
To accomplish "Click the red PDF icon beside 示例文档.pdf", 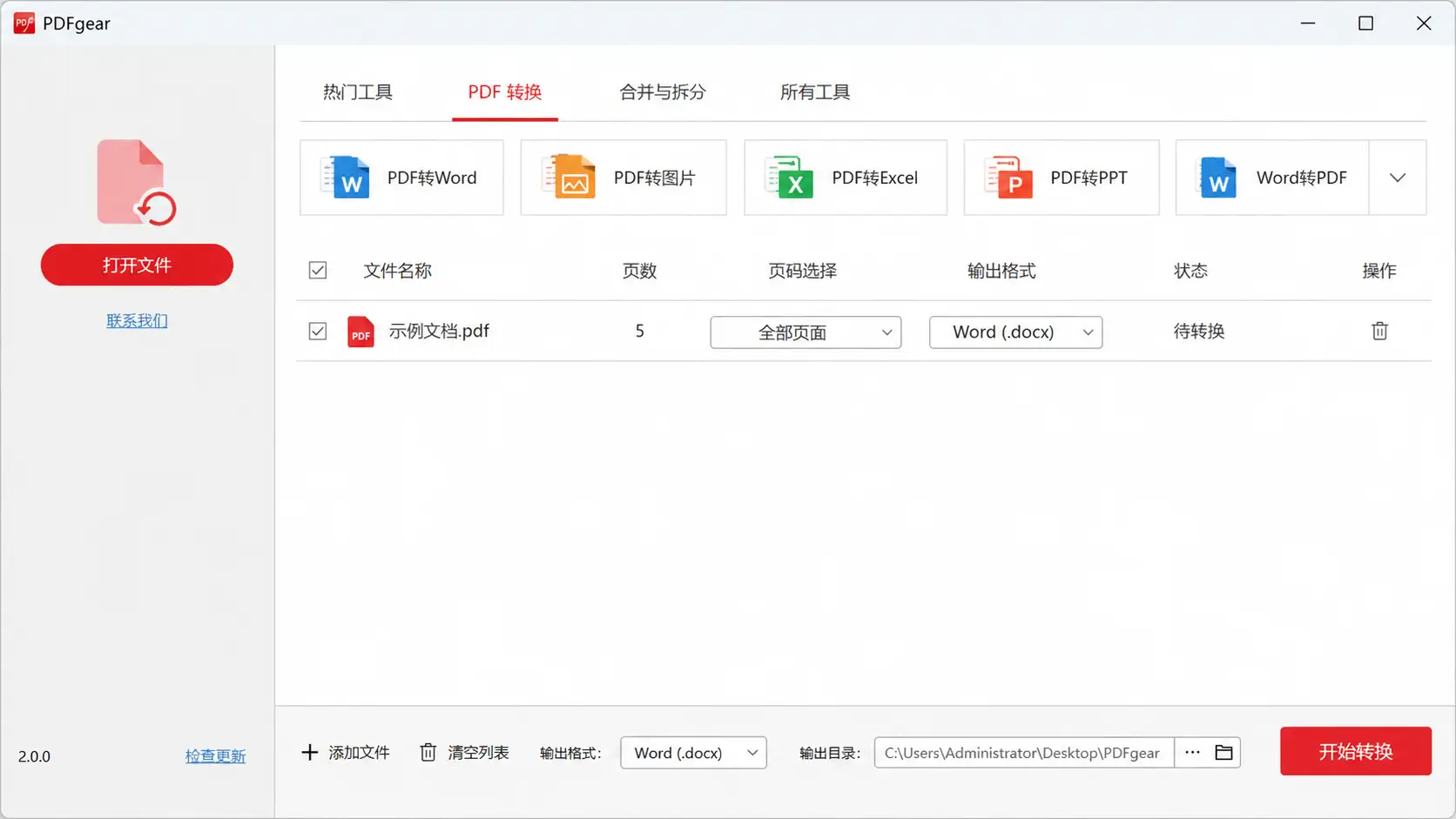I will click(x=361, y=332).
